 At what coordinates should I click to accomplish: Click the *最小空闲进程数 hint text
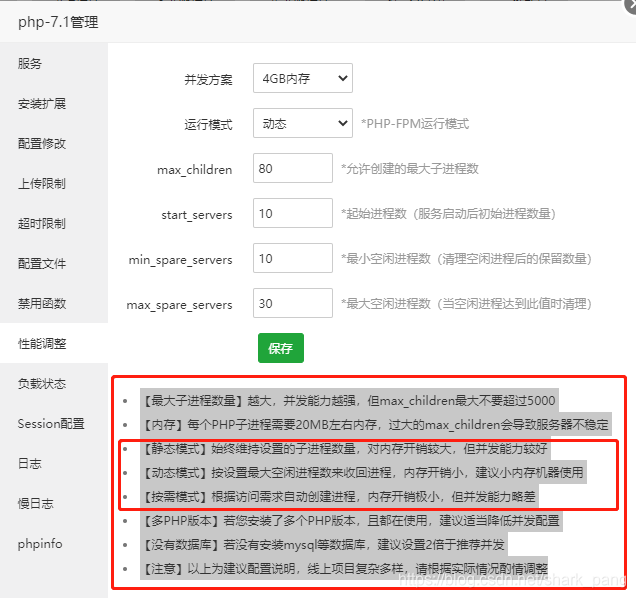[x=466, y=258]
